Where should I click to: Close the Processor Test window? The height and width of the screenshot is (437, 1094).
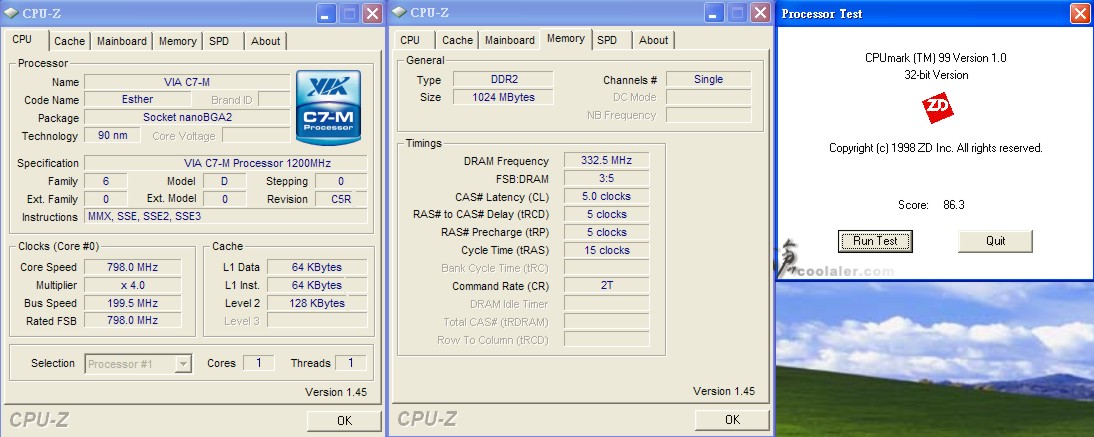click(x=1081, y=13)
